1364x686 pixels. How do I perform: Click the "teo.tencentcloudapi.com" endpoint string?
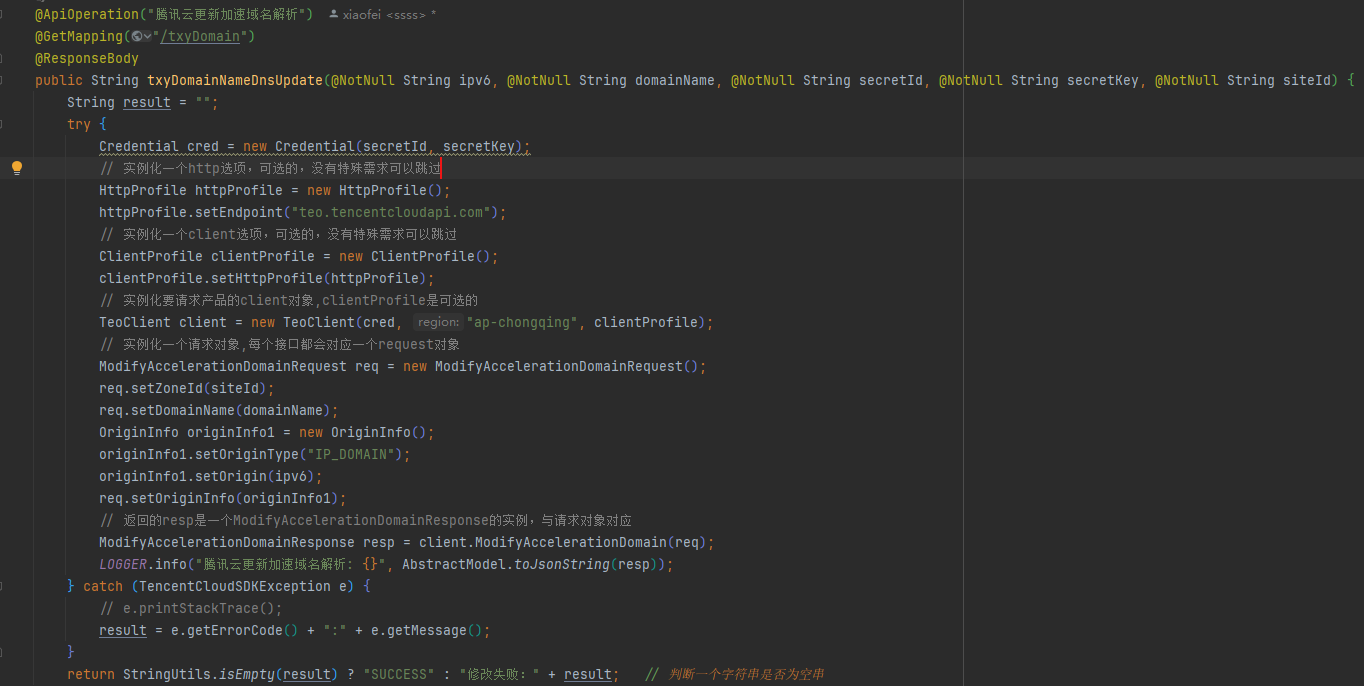pos(391,212)
